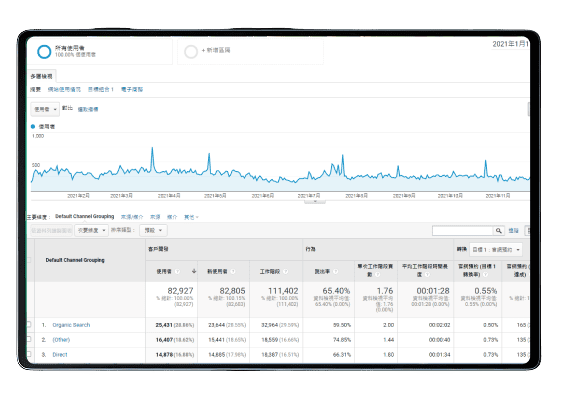Click the highest chart peak near 2021年3月
565x397 pixels.
(152, 148)
